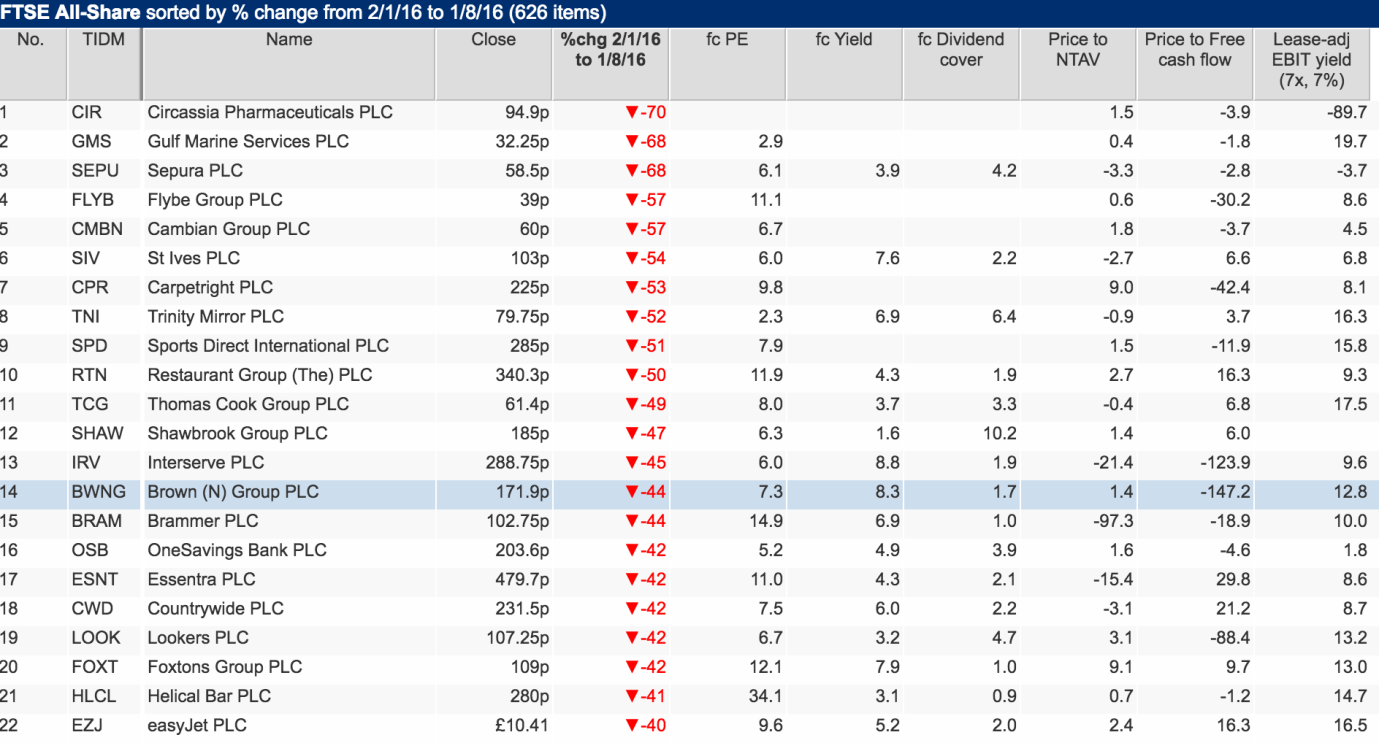
Task: Select Brammer PLC name
Action: click(202, 521)
